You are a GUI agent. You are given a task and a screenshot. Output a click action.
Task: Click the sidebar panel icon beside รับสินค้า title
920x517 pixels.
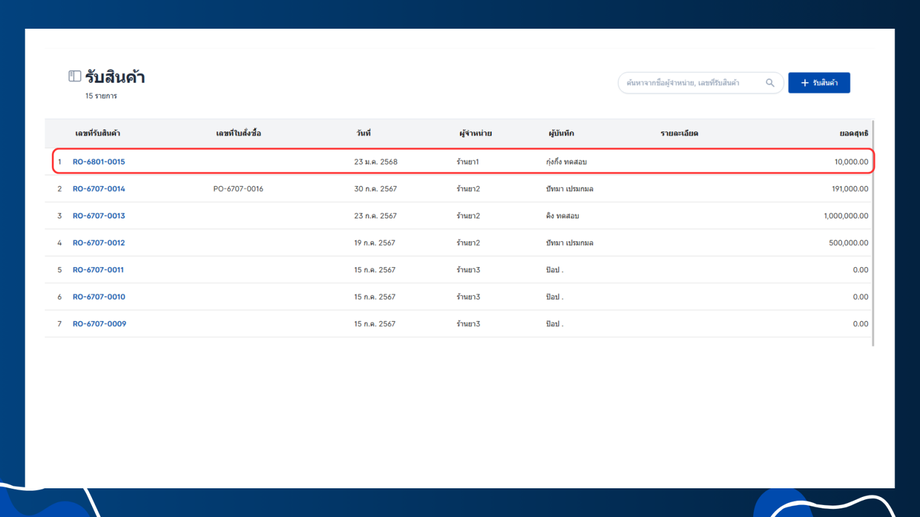tap(75, 76)
